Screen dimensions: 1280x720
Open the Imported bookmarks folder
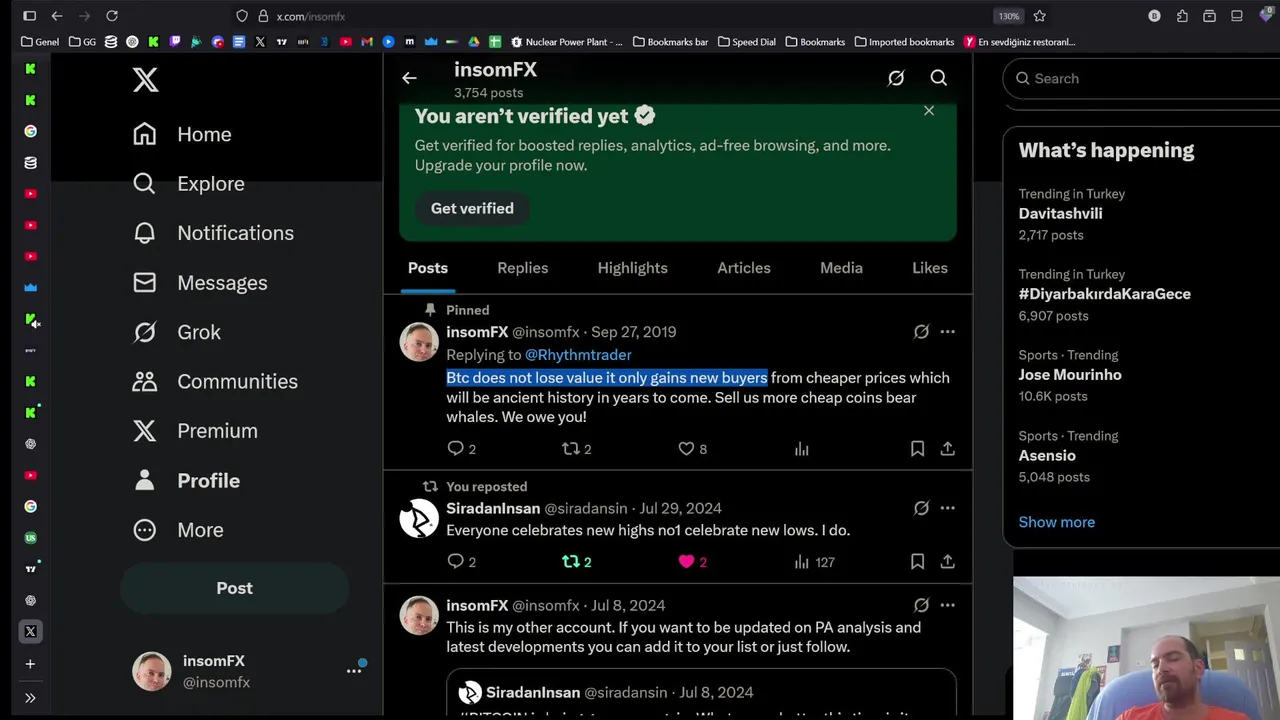(904, 42)
